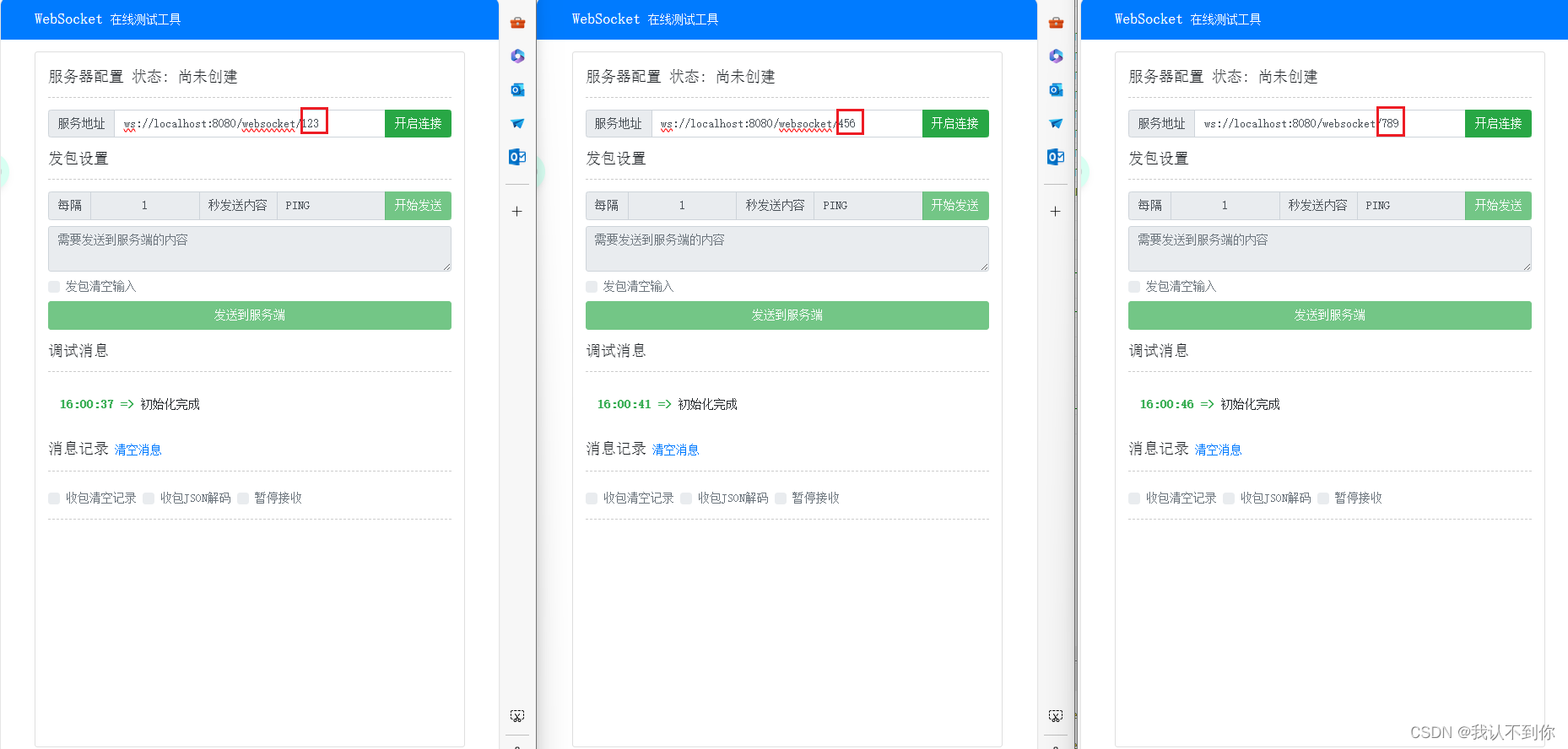Click 开启连接 for websocket/789 address
This screenshot has width=1568, height=749.
pyautogui.click(x=1498, y=124)
